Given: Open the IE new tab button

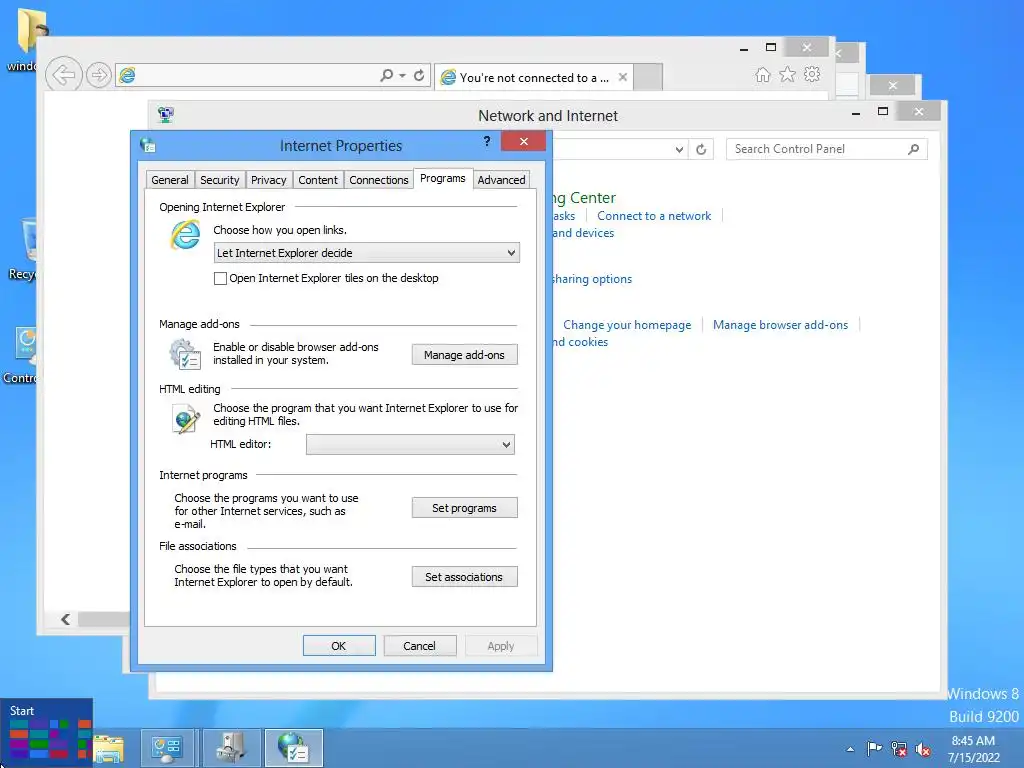Looking at the screenshot, I should click(x=648, y=77).
